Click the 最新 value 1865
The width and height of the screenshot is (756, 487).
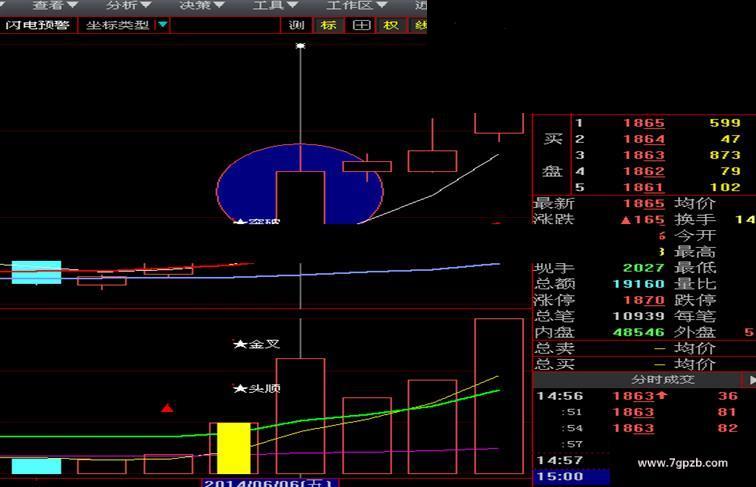point(644,203)
